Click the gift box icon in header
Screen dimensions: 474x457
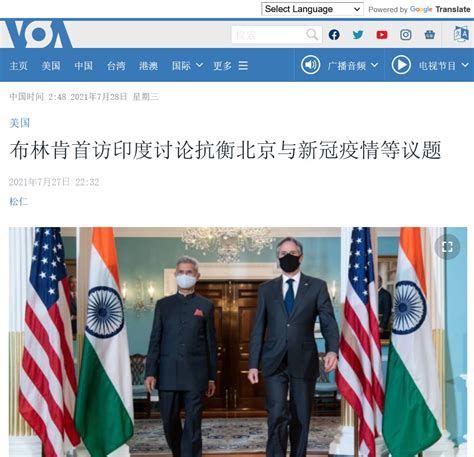coord(430,35)
